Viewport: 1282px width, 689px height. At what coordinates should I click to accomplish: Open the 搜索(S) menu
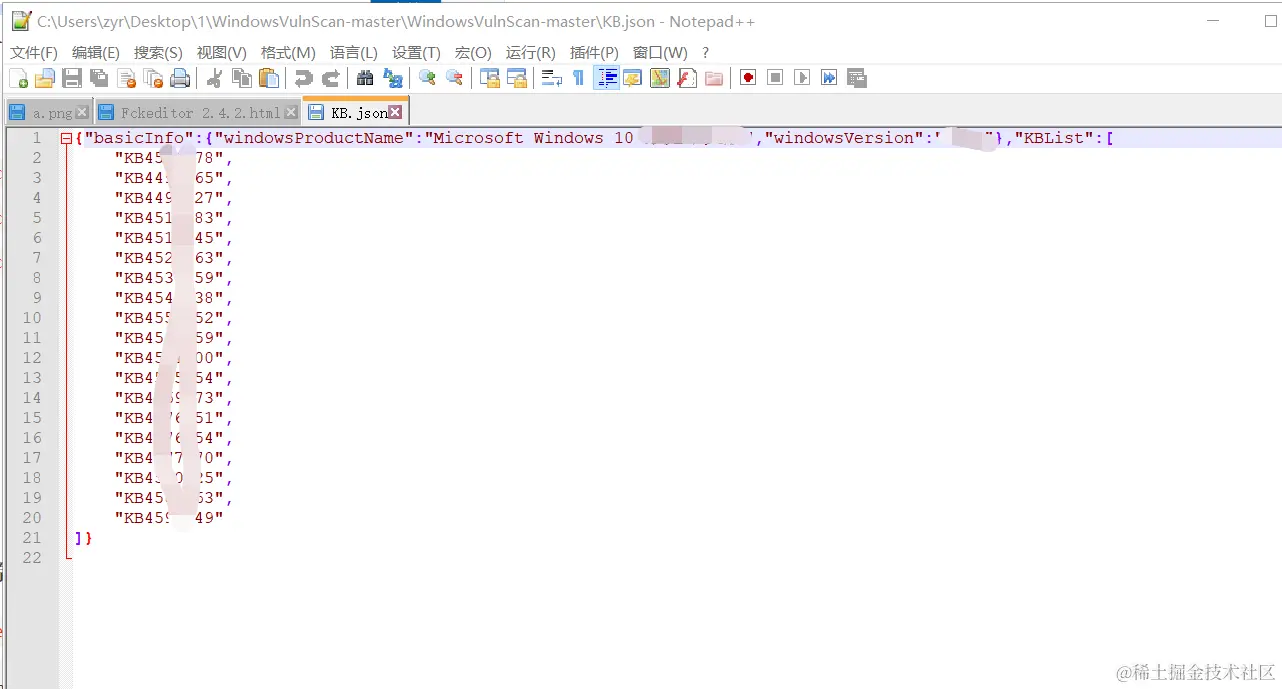tap(158, 53)
